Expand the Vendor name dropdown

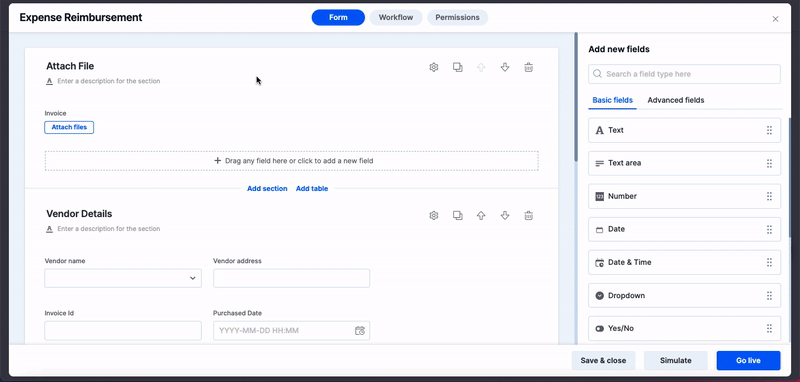193,278
